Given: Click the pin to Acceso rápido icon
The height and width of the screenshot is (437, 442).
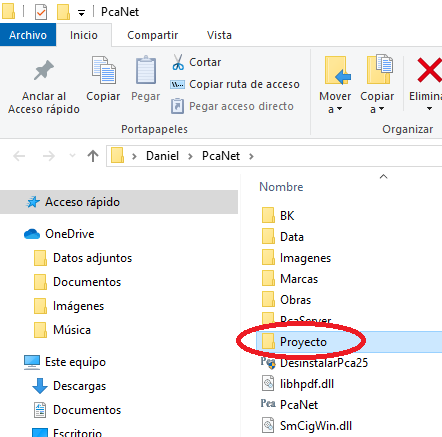Looking at the screenshot, I should pyautogui.click(x=44, y=70).
